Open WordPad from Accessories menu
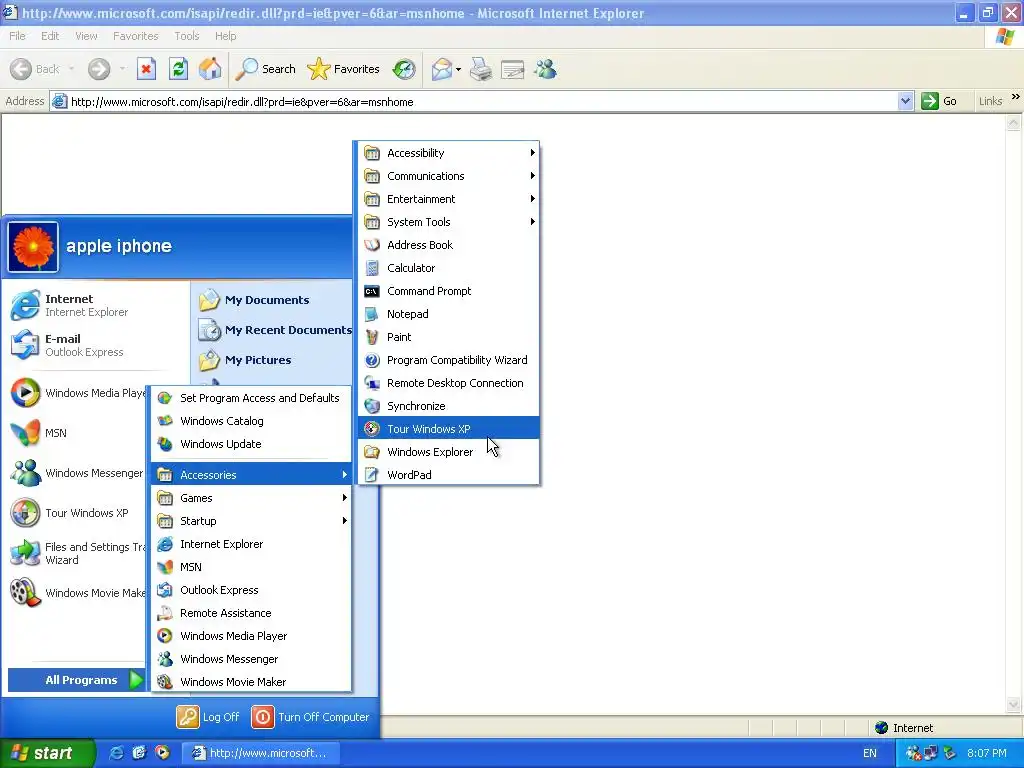1024x768 pixels. (449, 475)
